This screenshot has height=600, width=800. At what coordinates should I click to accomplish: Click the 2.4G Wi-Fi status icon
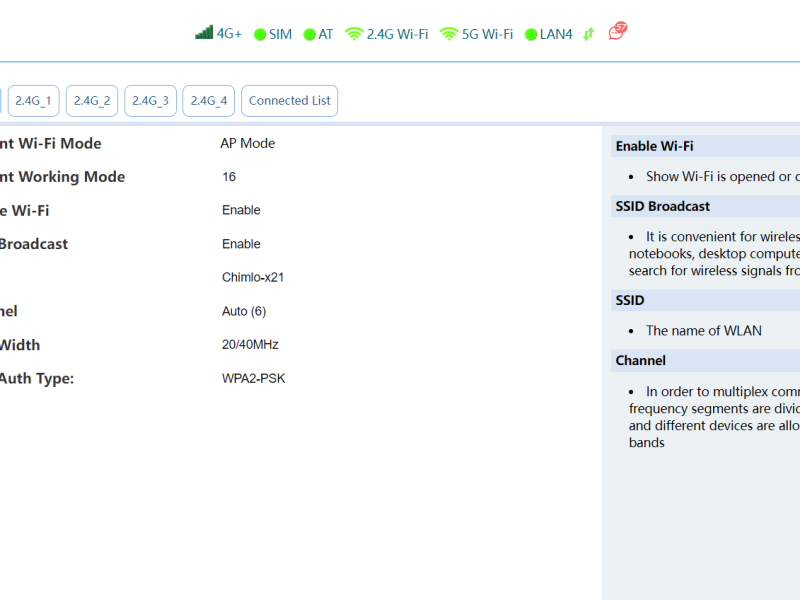tap(354, 34)
